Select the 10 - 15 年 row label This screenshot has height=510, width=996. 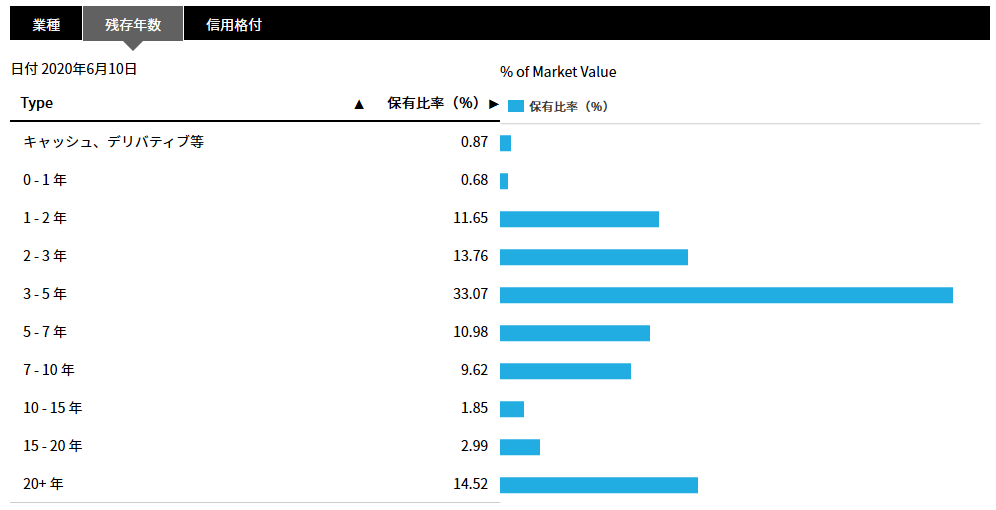tap(53, 408)
